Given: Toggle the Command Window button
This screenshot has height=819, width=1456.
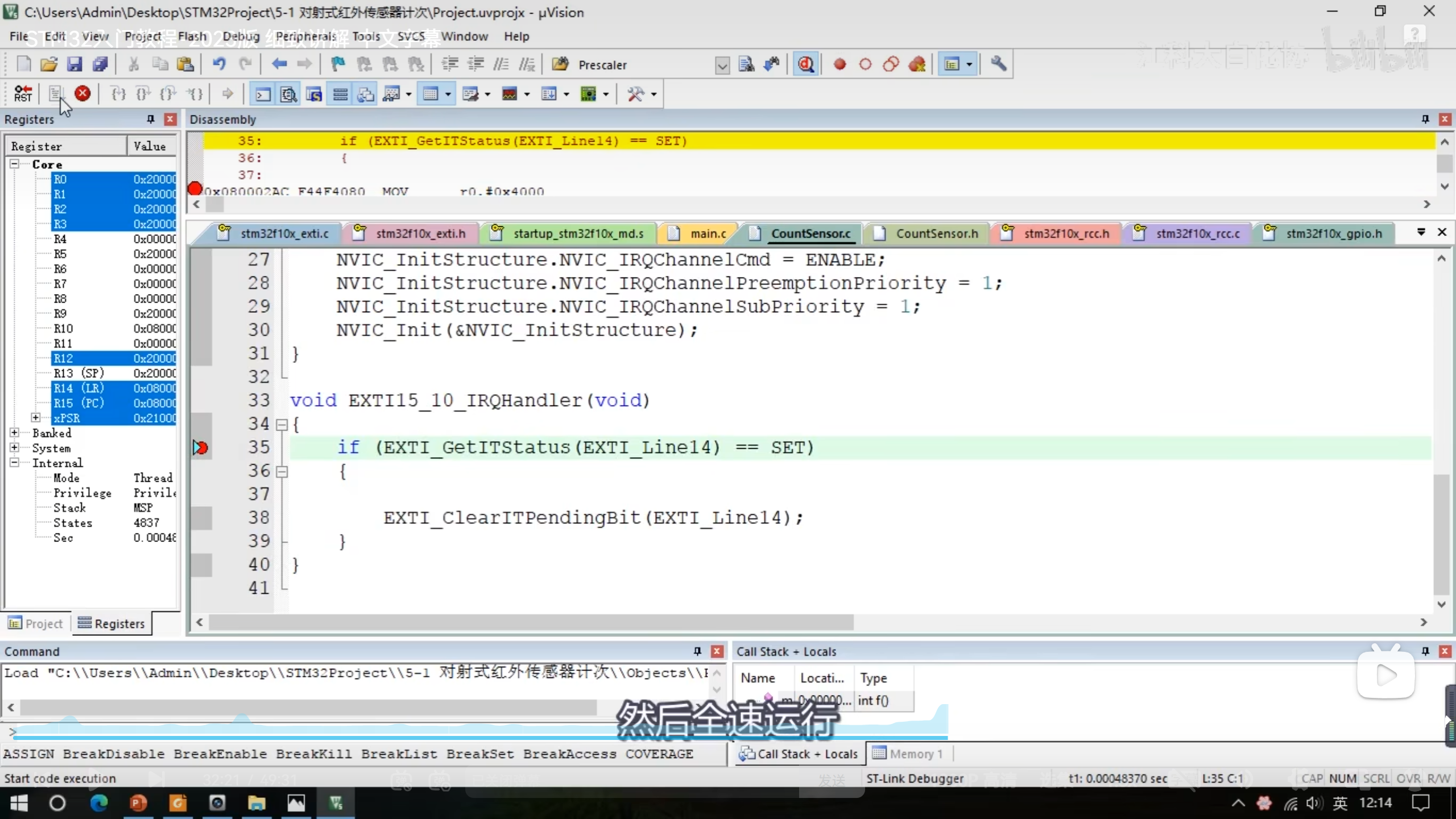Looking at the screenshot, I should (263, 94).
